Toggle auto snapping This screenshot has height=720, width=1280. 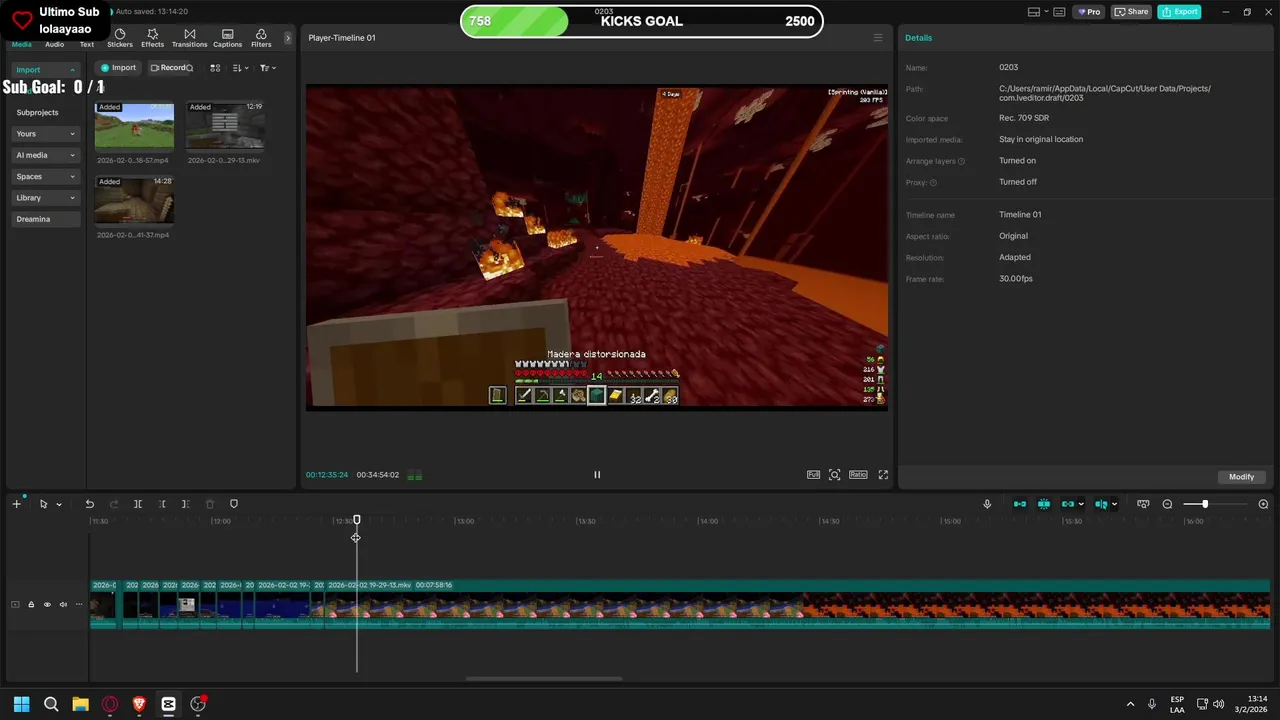coord(1044,504)
